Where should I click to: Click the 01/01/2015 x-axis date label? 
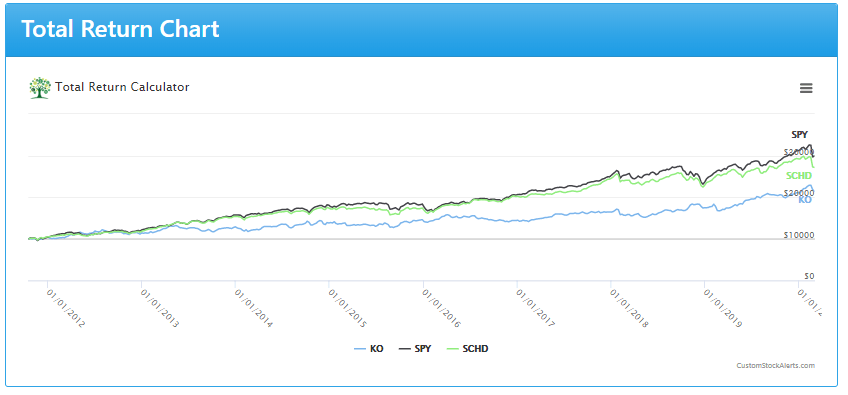[x=348, y=308]
